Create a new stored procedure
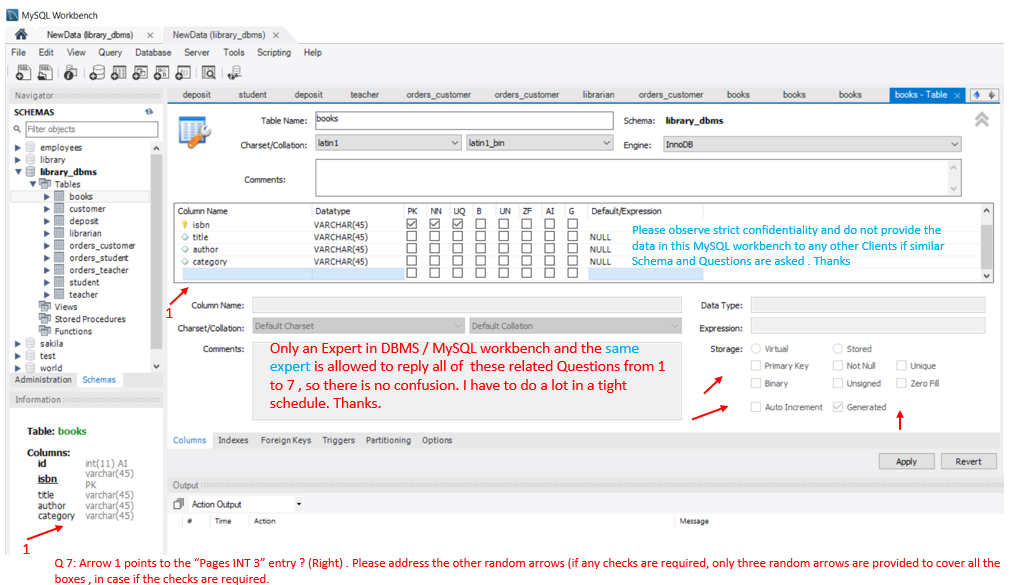This screenshot has height=585, width=1026. (x=162, y=73)
